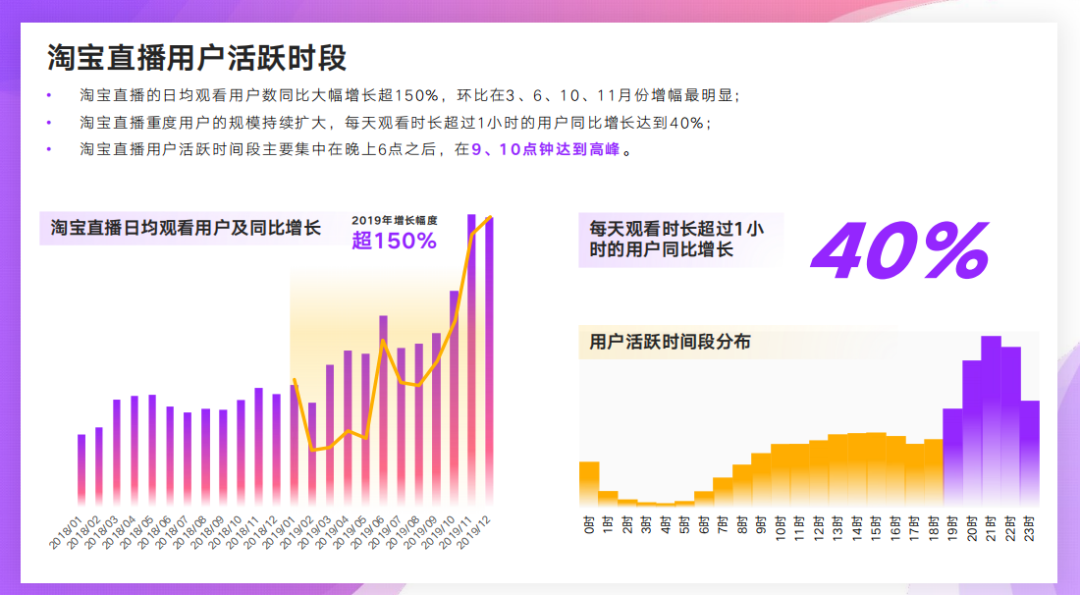
Task: Click the 2019/02 bar in the daily viewers chart
Action: point(312,454)
